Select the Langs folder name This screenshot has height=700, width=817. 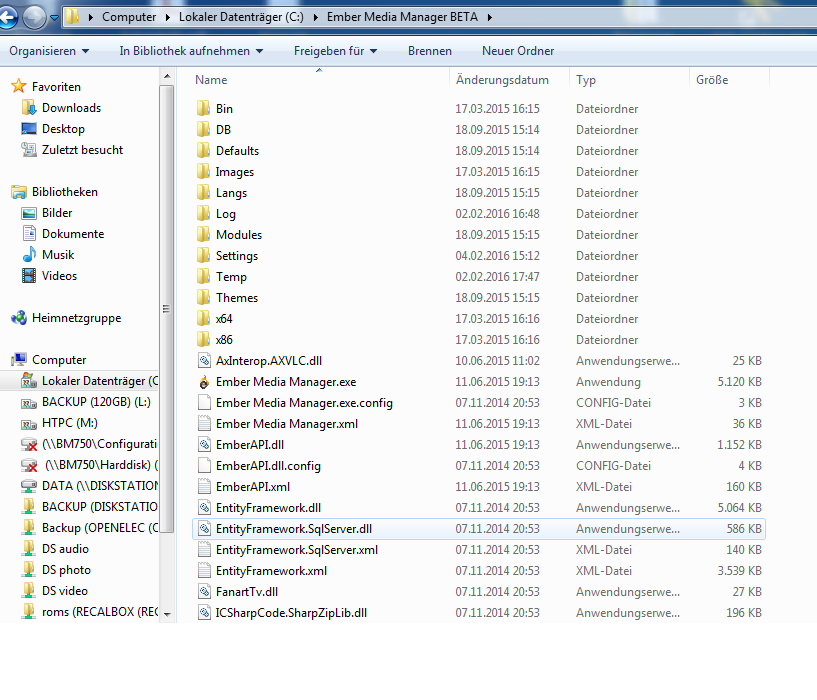point(231,192)
